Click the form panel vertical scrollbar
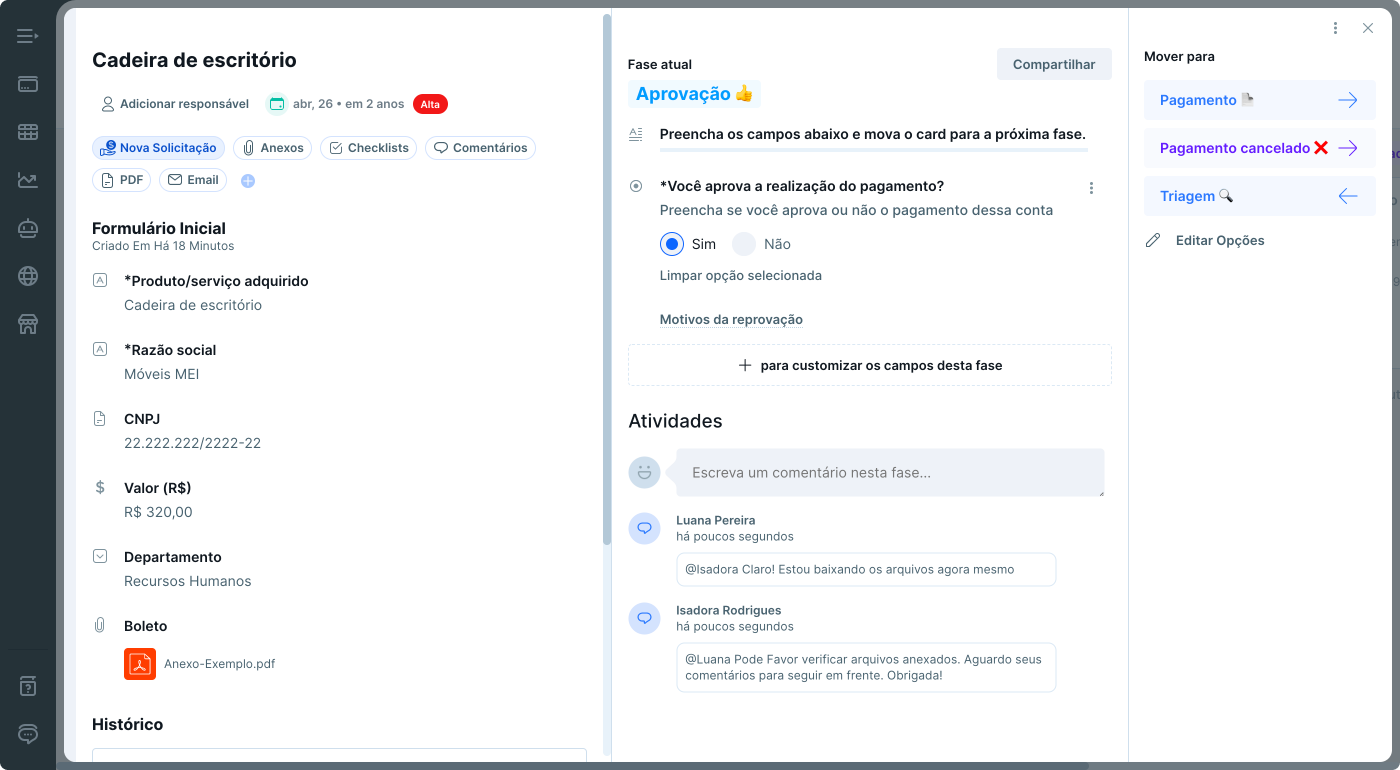The width and height of the screenshot is (1400, 770). pos(607,280)
